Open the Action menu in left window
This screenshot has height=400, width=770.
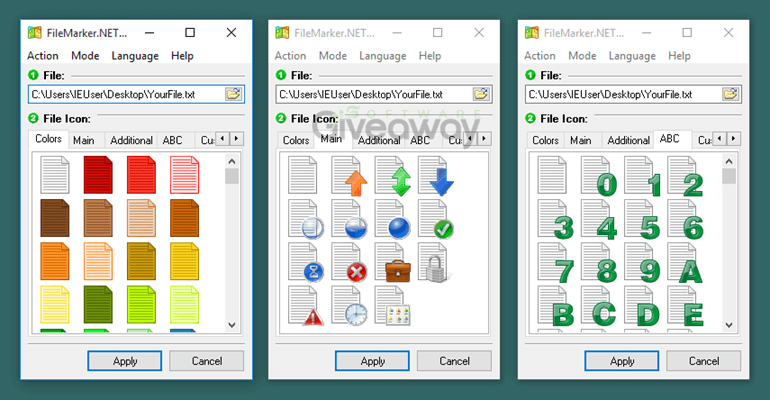(x=43, y=56)
